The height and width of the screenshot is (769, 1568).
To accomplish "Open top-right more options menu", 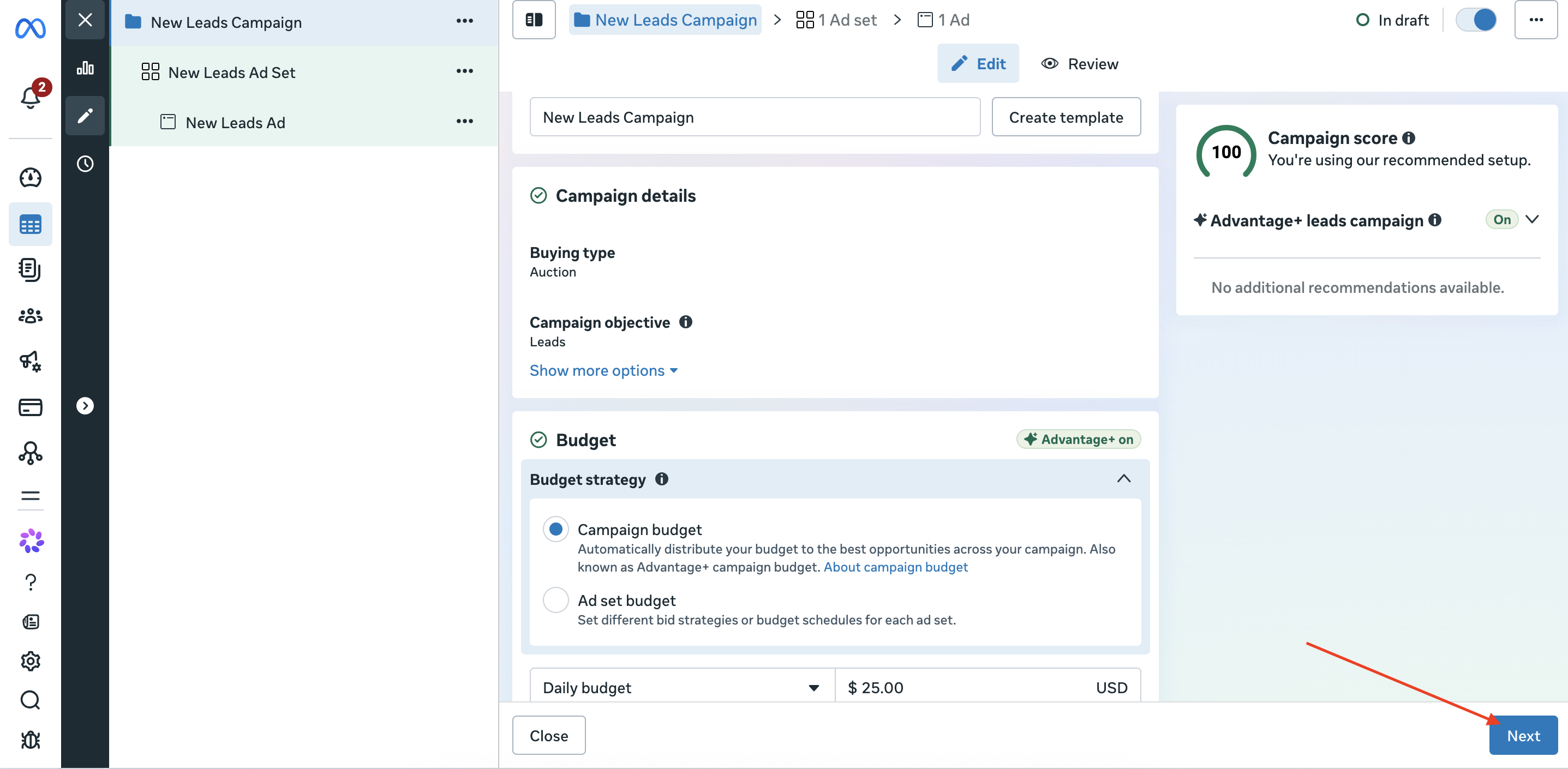I will pos(1536,20).
